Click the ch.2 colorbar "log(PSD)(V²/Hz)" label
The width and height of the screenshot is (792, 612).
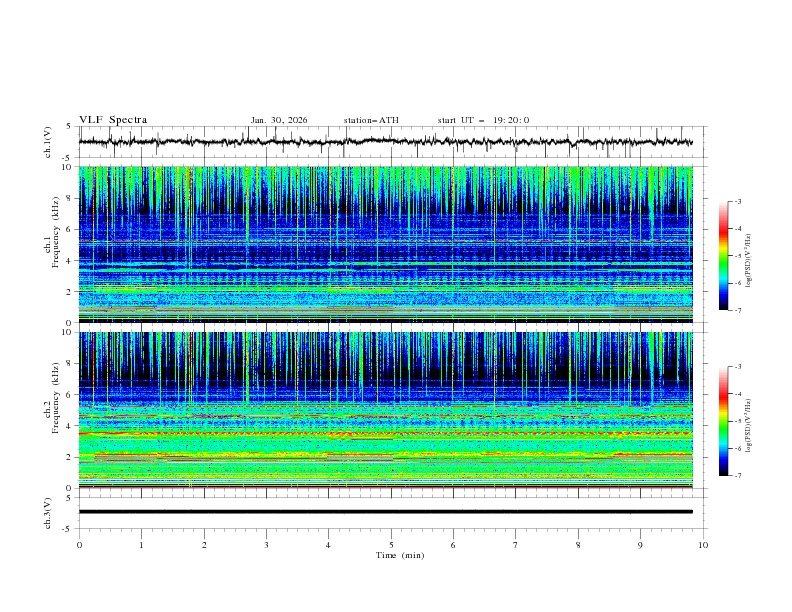tap(750, 426)
